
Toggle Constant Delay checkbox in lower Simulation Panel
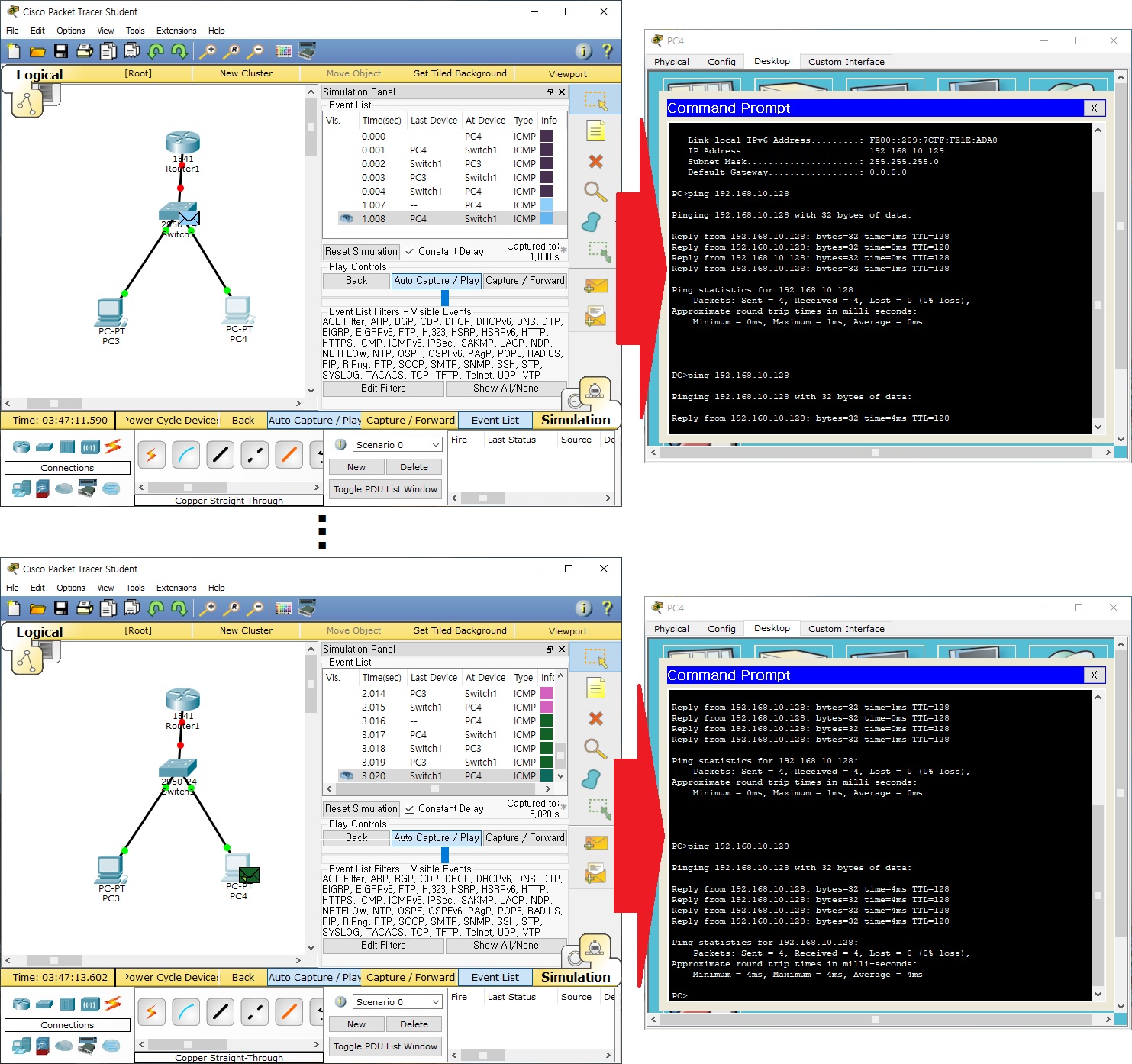pyautogui.click(x=410, y=808)
